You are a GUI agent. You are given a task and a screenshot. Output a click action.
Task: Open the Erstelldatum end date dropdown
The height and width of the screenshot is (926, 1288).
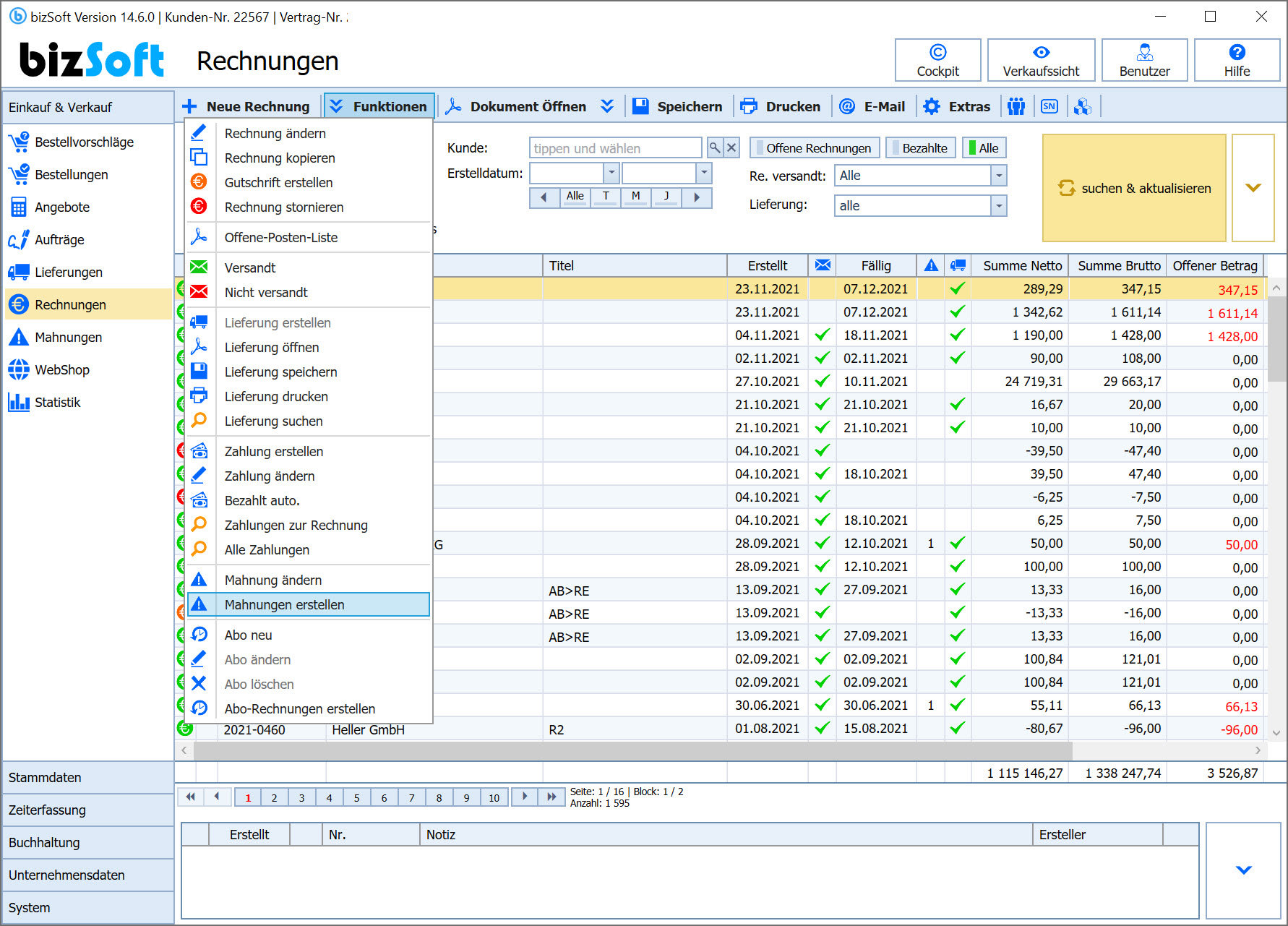click(703, 173)
